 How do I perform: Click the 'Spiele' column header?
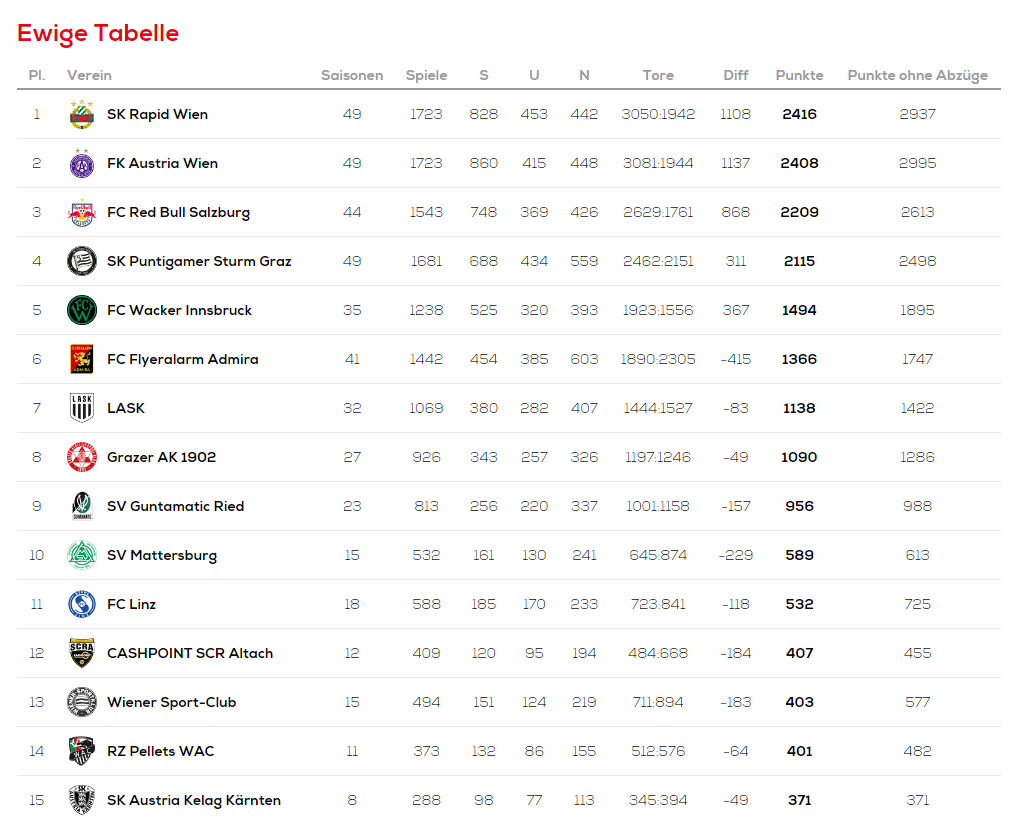pyautogui.click(x=426, y=75)
